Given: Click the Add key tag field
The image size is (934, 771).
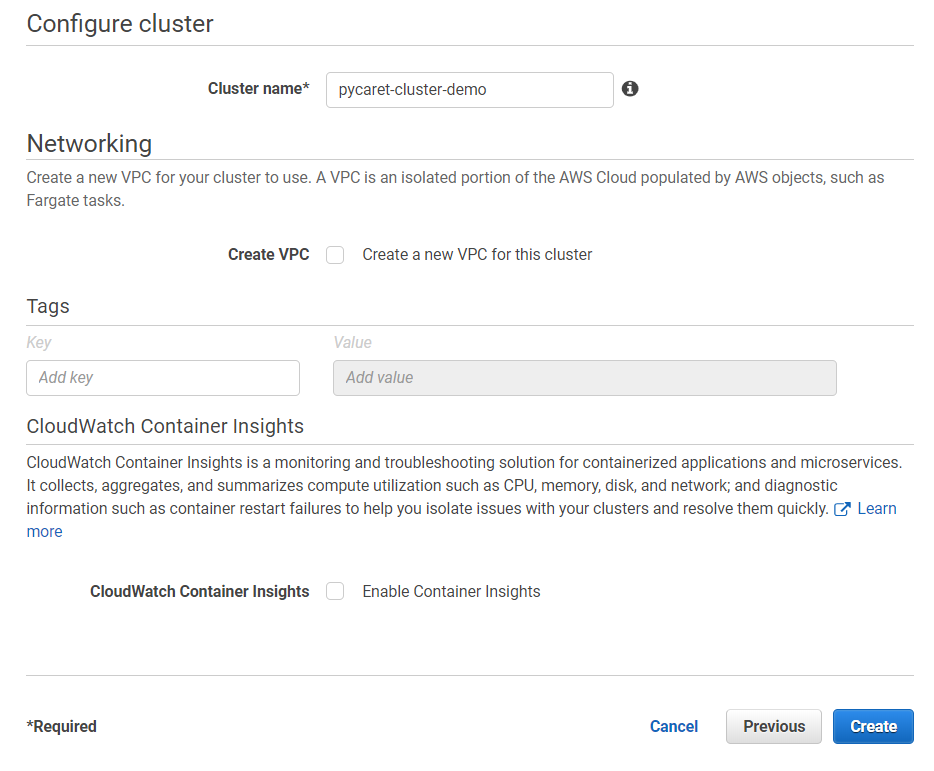Looking at the screenshot, I should 163,378.
